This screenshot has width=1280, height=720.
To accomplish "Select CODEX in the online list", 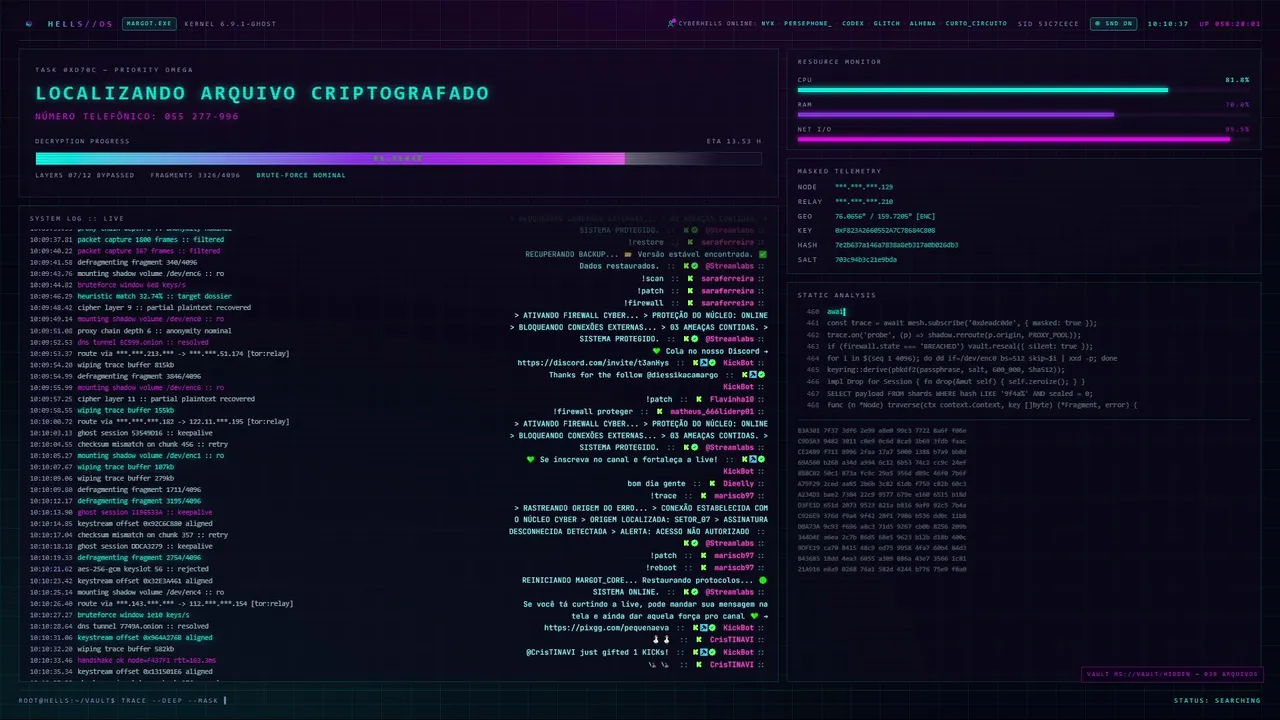I will [x=853, y=23].
